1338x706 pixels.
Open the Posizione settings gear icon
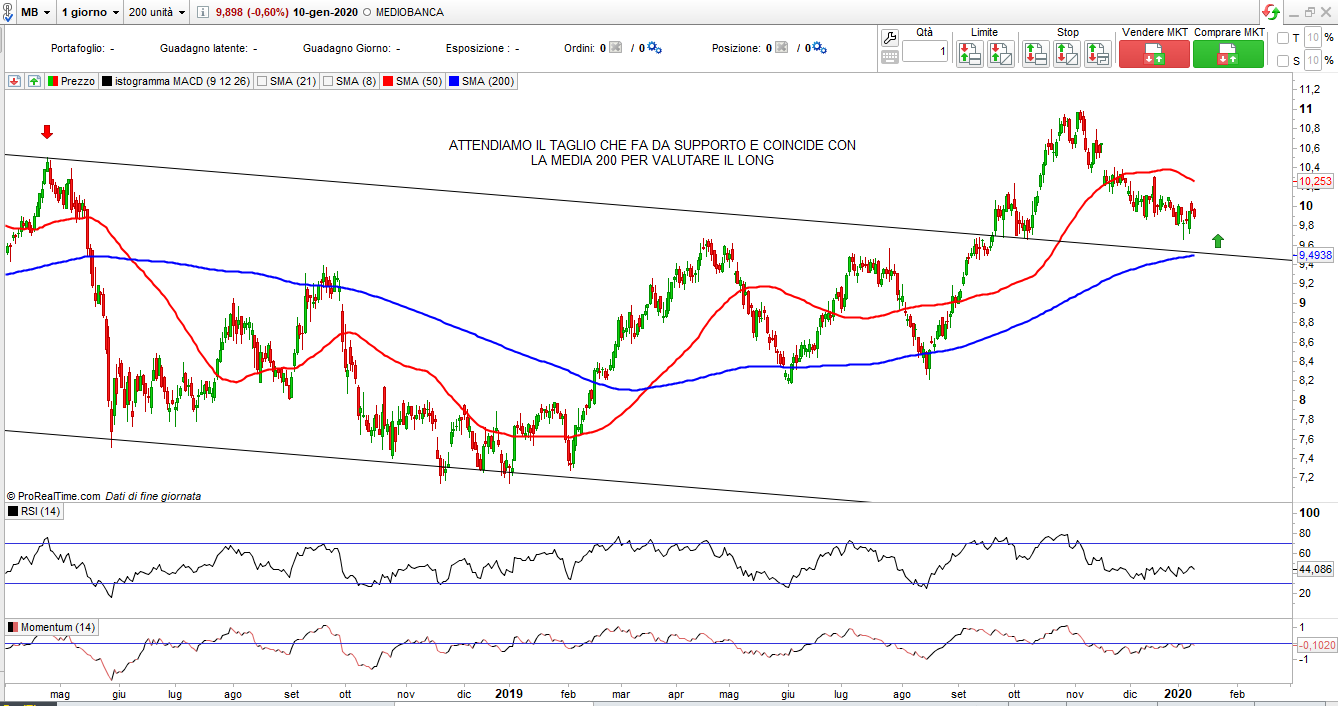tap(819, 48)
